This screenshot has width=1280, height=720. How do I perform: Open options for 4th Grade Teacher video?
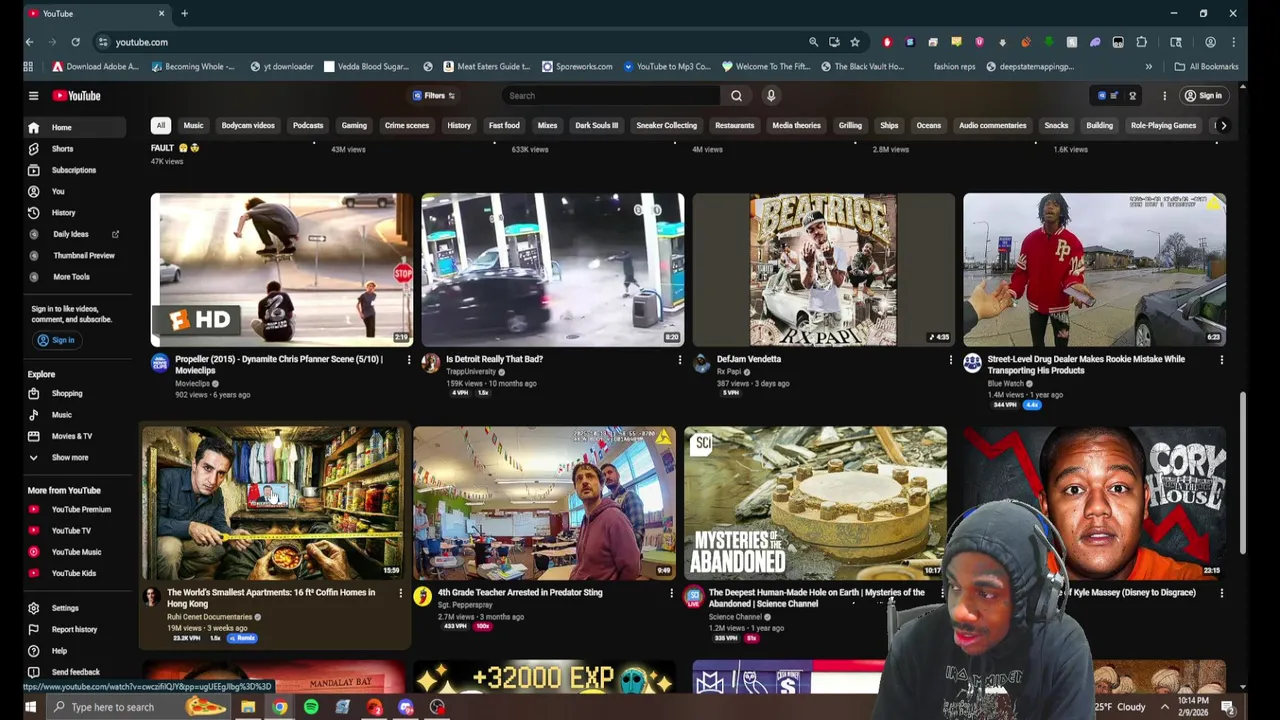click(x=671, y=593)
